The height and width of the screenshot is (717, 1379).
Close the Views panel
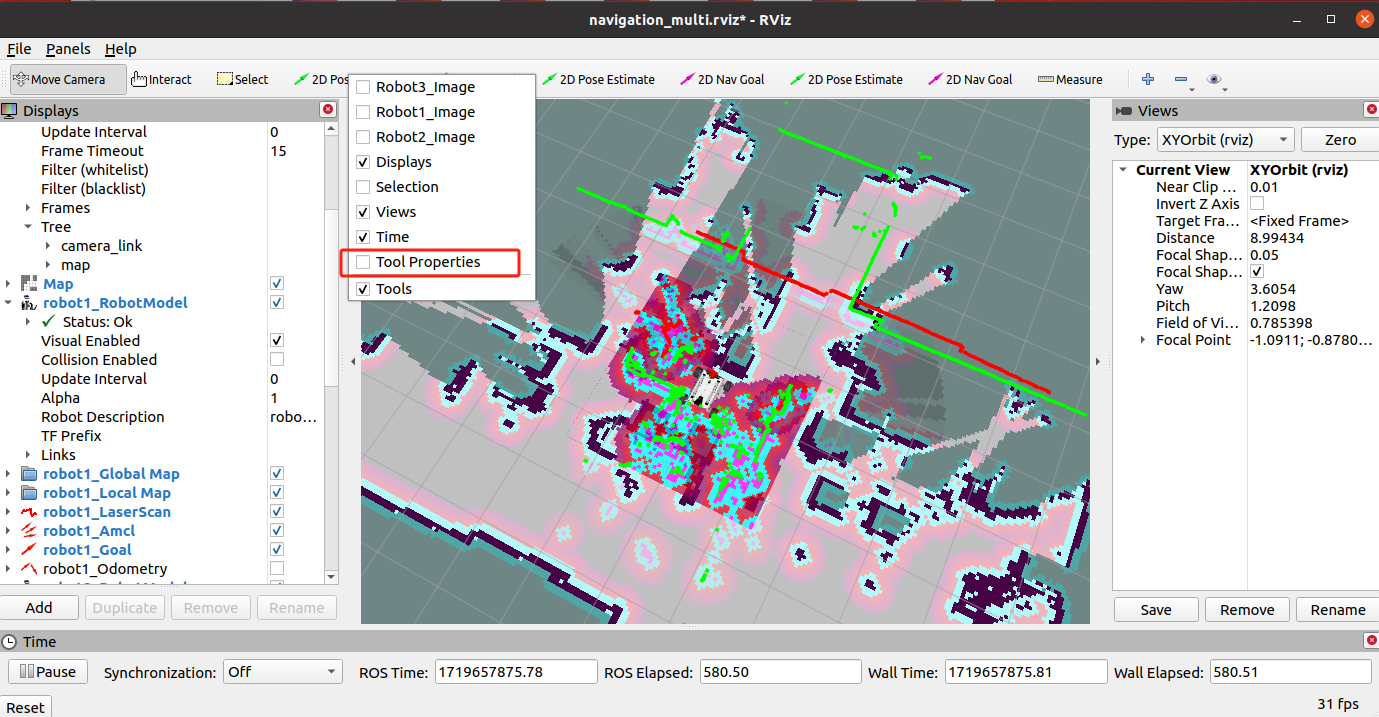[x=1370, y=110]
